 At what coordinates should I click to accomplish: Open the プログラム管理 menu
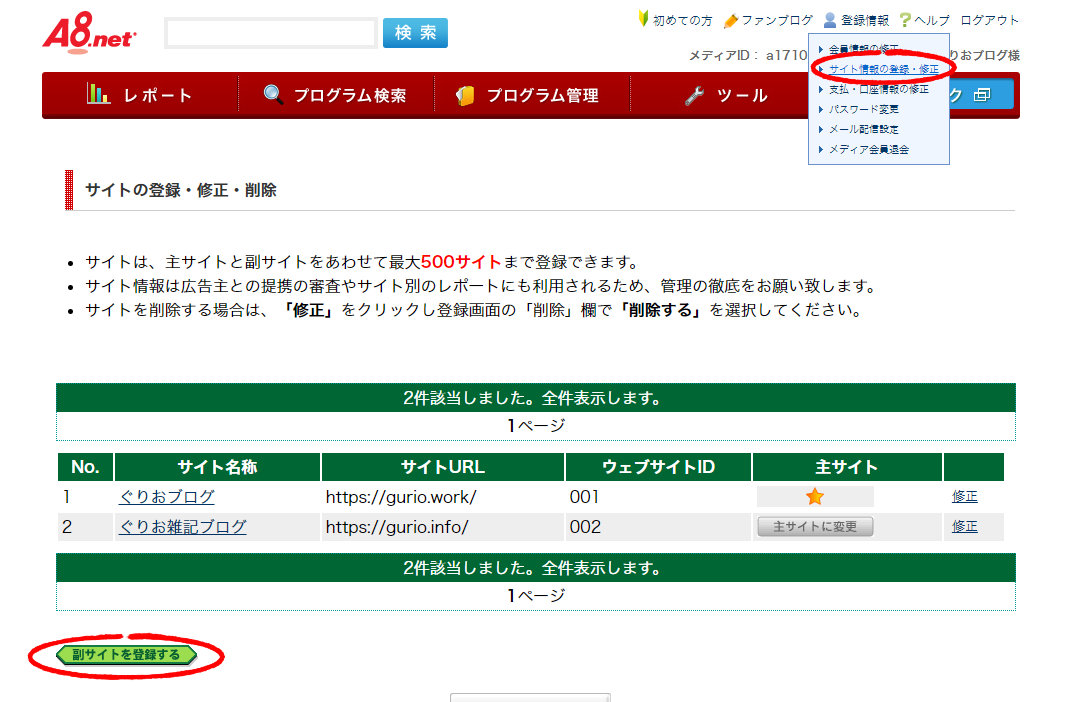(x=530, y=96)
